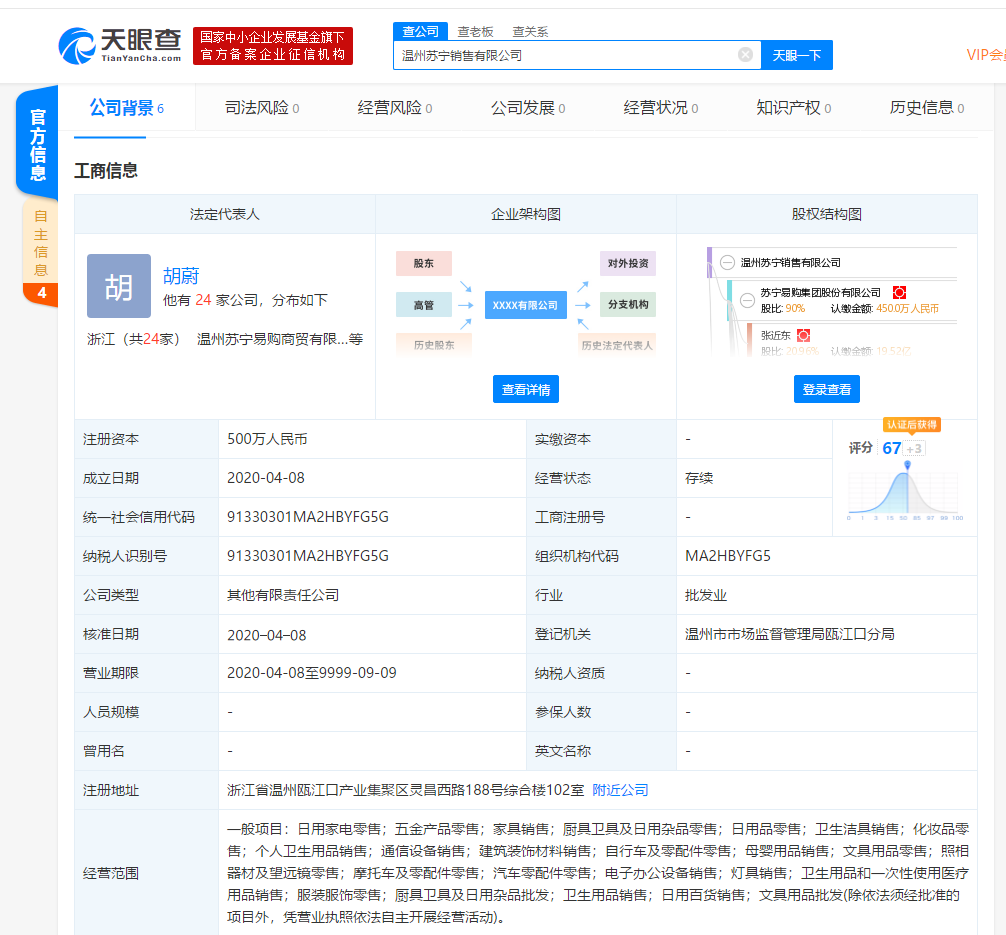Click the red 国家中小企业发展基金 badge
Image resolution: width=1006 pixels, height=935 pixels.
[x=272, y=44]
